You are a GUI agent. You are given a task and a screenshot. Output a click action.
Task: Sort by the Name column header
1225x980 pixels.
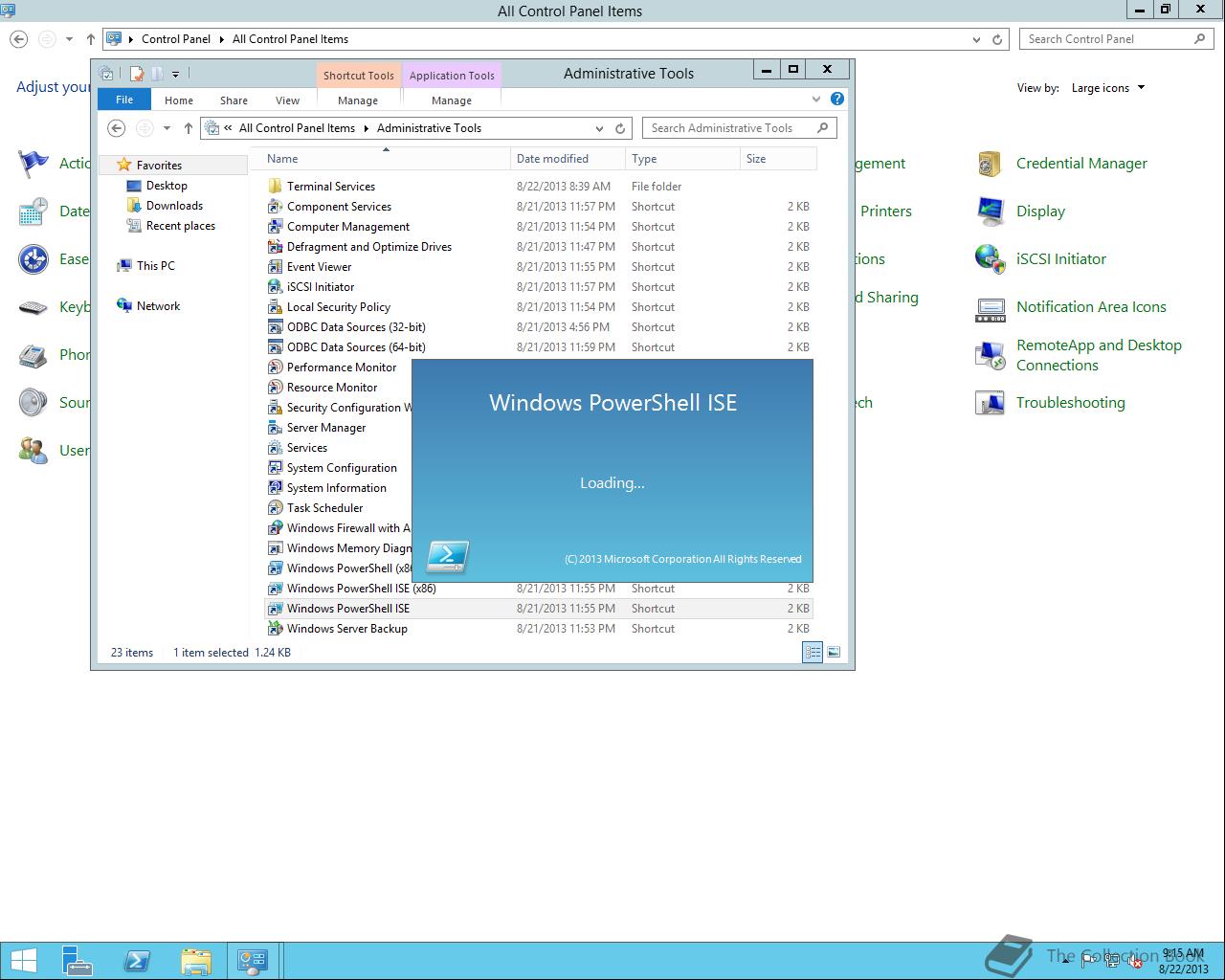386,159
